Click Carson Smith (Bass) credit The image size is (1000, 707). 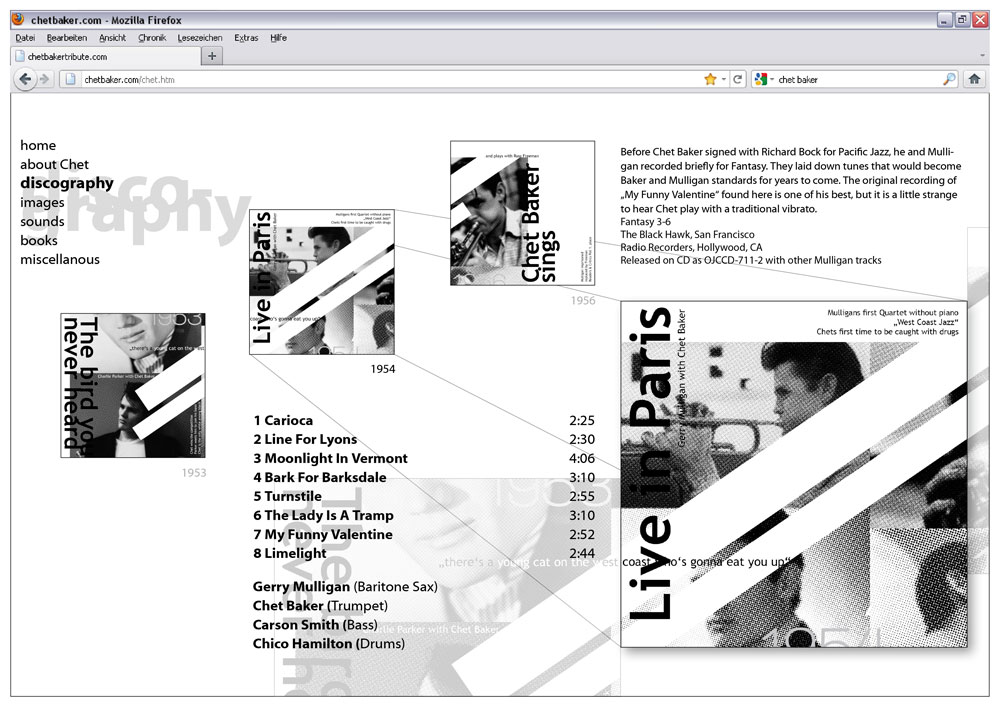pos(315,625)
